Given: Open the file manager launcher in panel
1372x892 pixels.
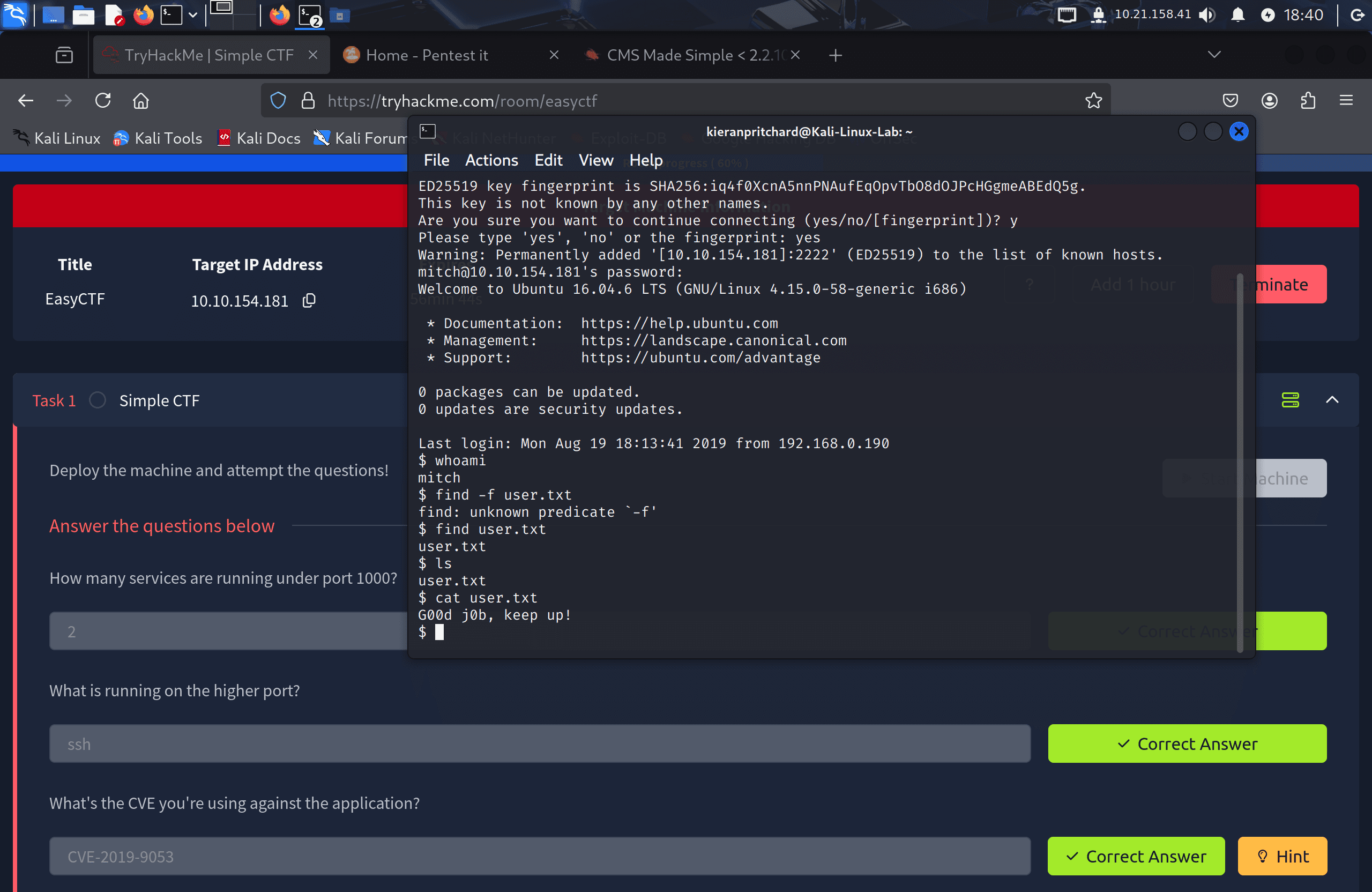Looking at the screenshot, I should tap(84, 15).
